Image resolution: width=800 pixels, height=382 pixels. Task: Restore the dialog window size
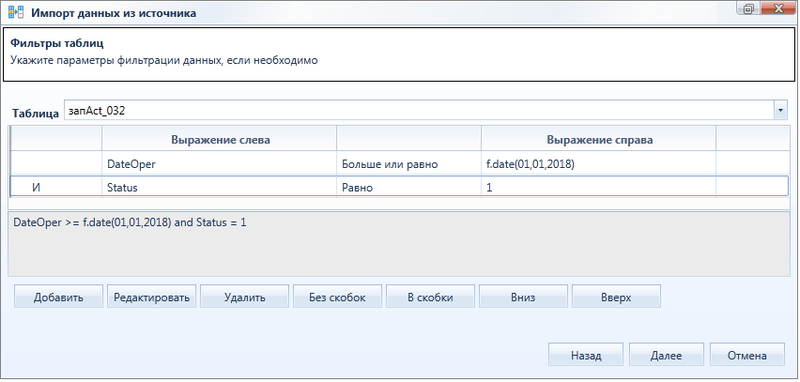(748, 8)
